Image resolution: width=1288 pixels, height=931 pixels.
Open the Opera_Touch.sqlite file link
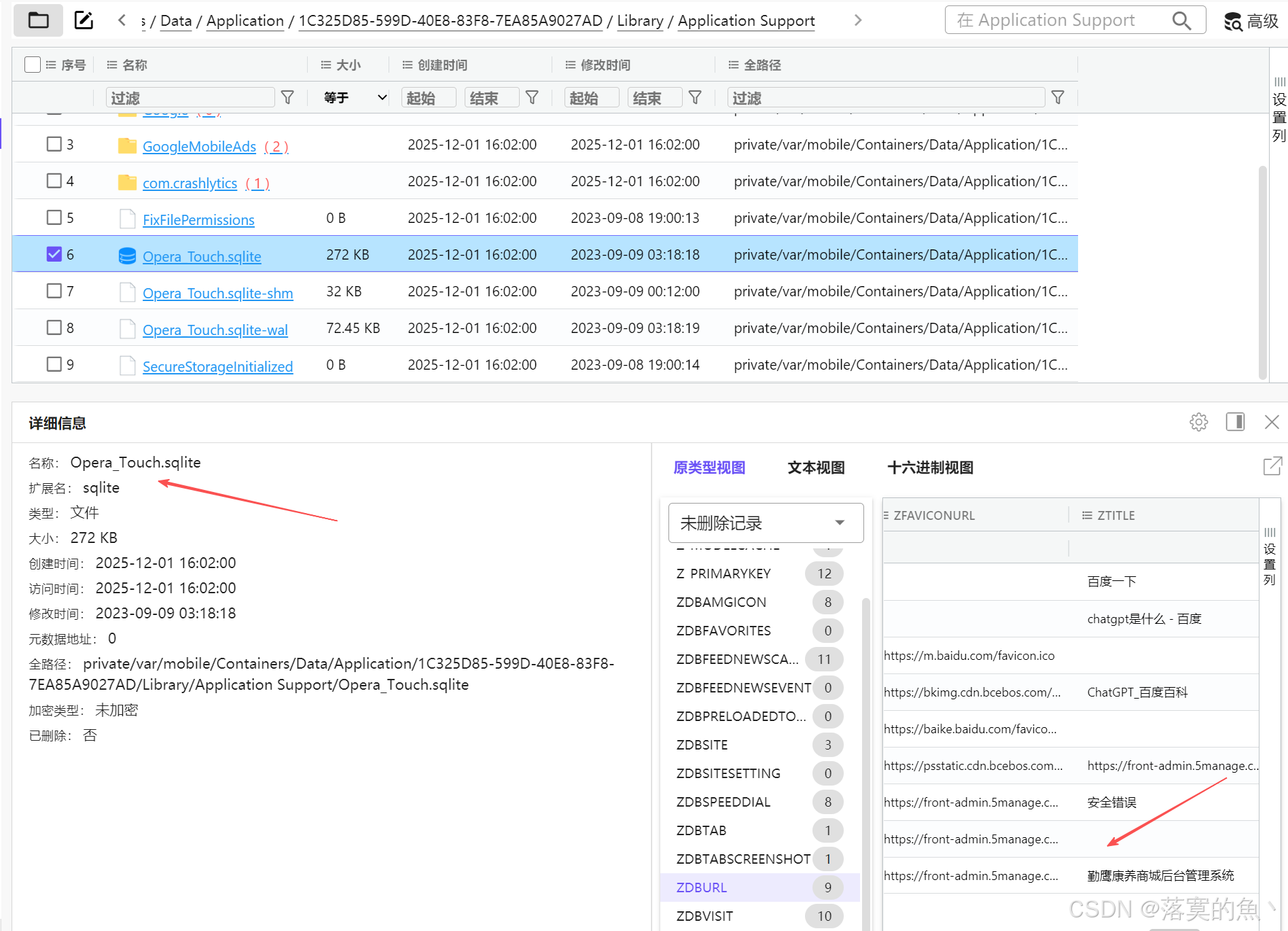[x=202, y=256]
